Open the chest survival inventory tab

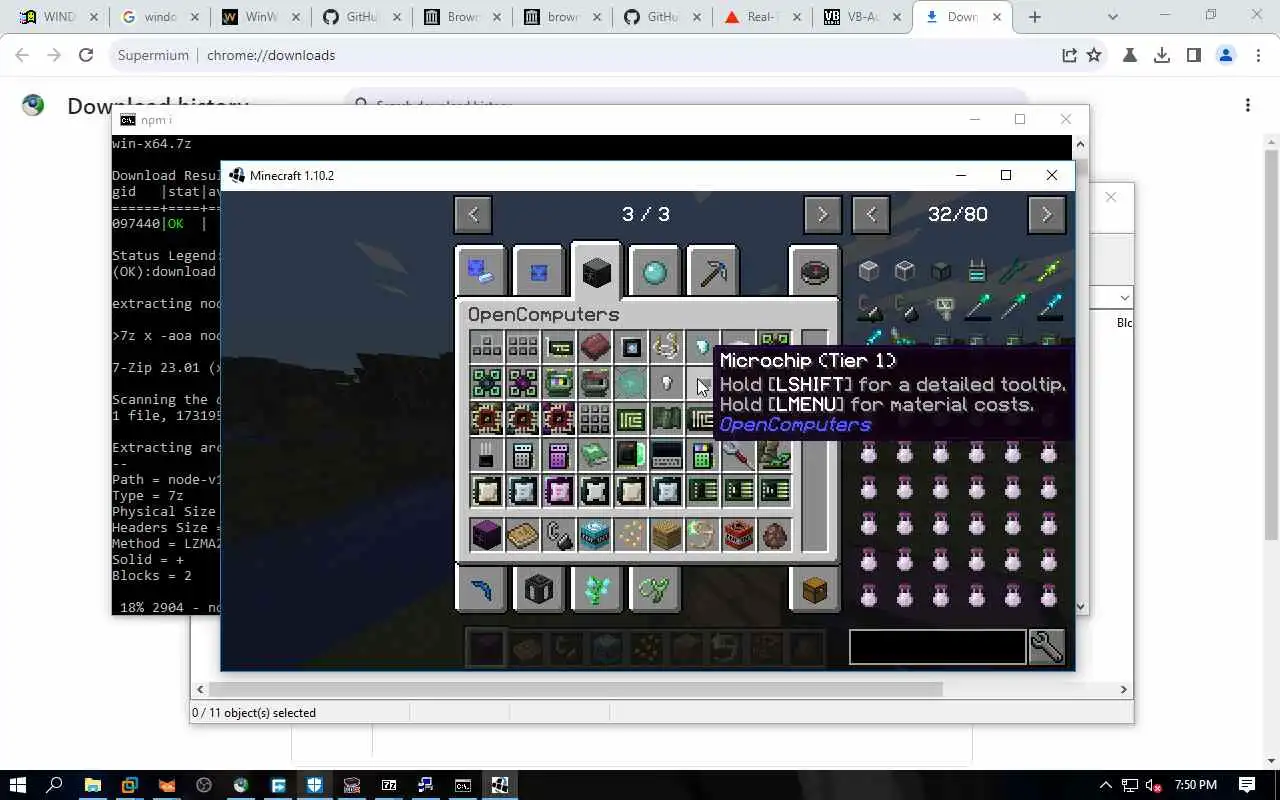[x=813, y=589]
